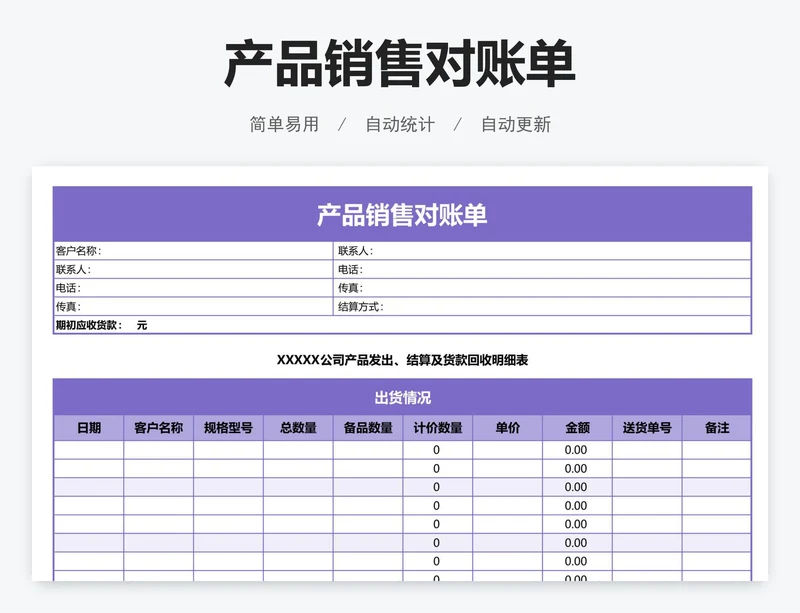The image size is (800, 613).
Task: Click the 简单易用 tagline text
Action: pyautogui.click(x=284, y=125)
